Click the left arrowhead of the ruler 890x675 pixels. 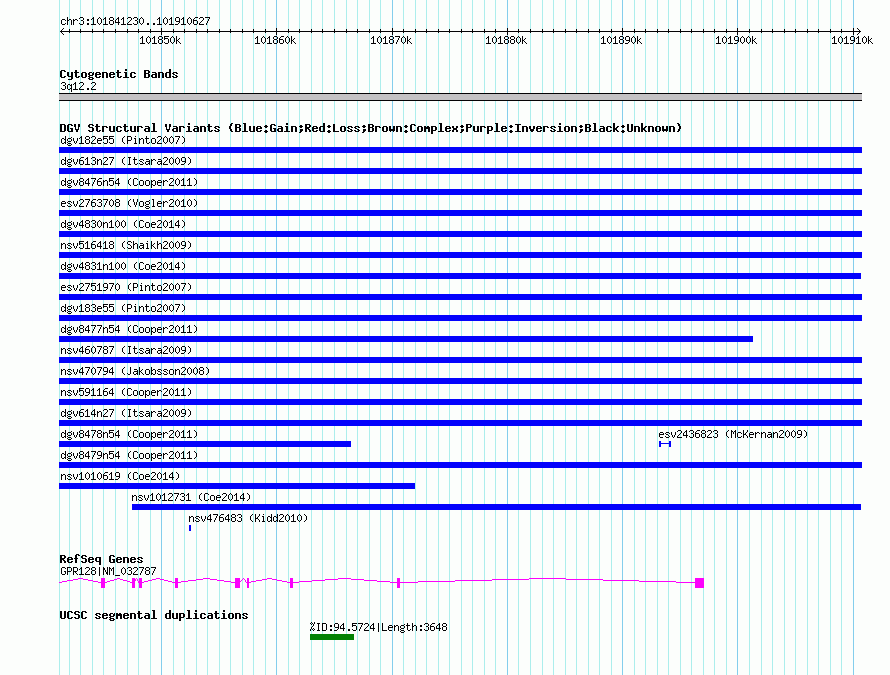[62, 32]
